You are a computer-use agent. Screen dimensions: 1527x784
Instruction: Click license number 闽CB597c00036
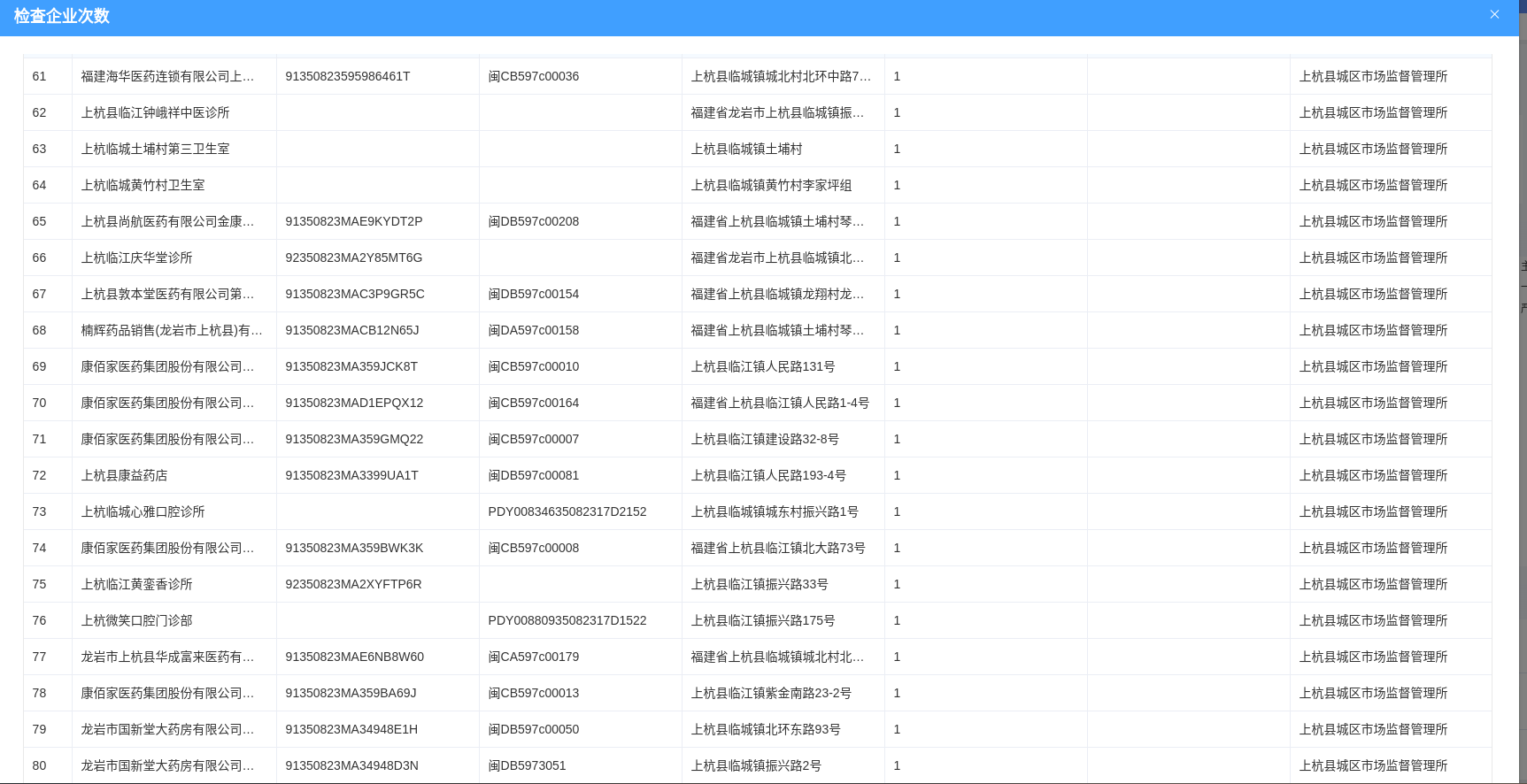point(534,77)
